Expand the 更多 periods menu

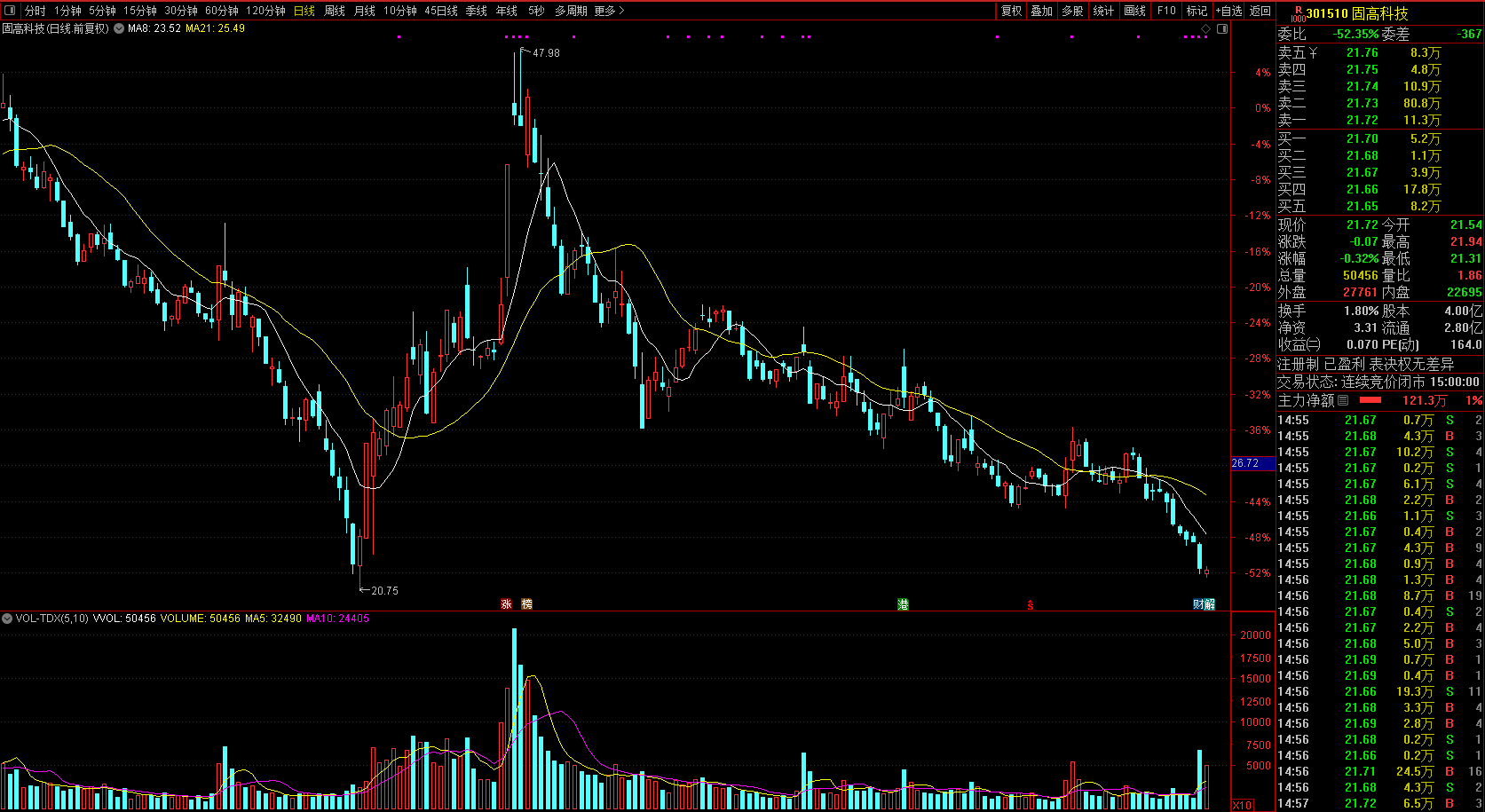pyautogui.click(x=610, y=11)
